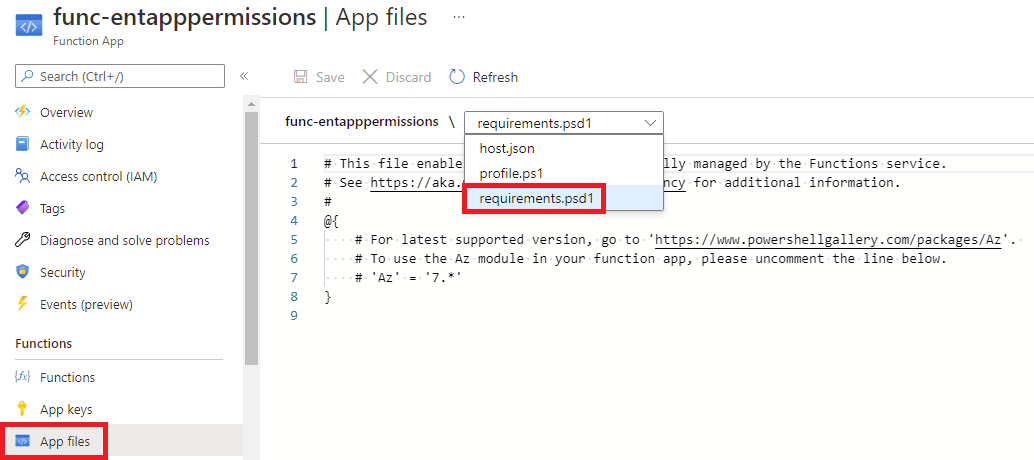Click the Save floppy disk icon
Viewport: 1034px width, 460px height.
(x=300, y=77)
